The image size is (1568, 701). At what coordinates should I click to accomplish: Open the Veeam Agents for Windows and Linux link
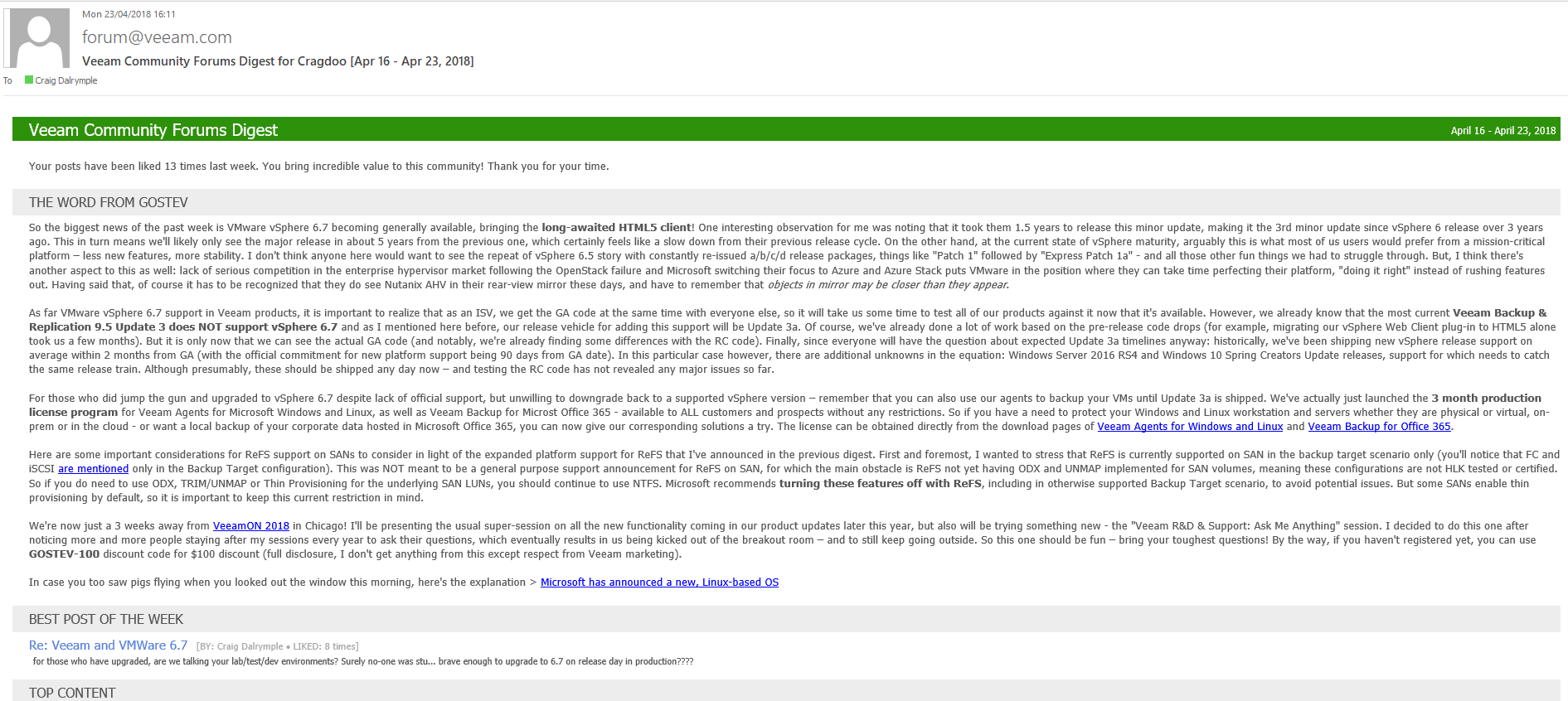pyautogui.click(x=1190, y=427)
